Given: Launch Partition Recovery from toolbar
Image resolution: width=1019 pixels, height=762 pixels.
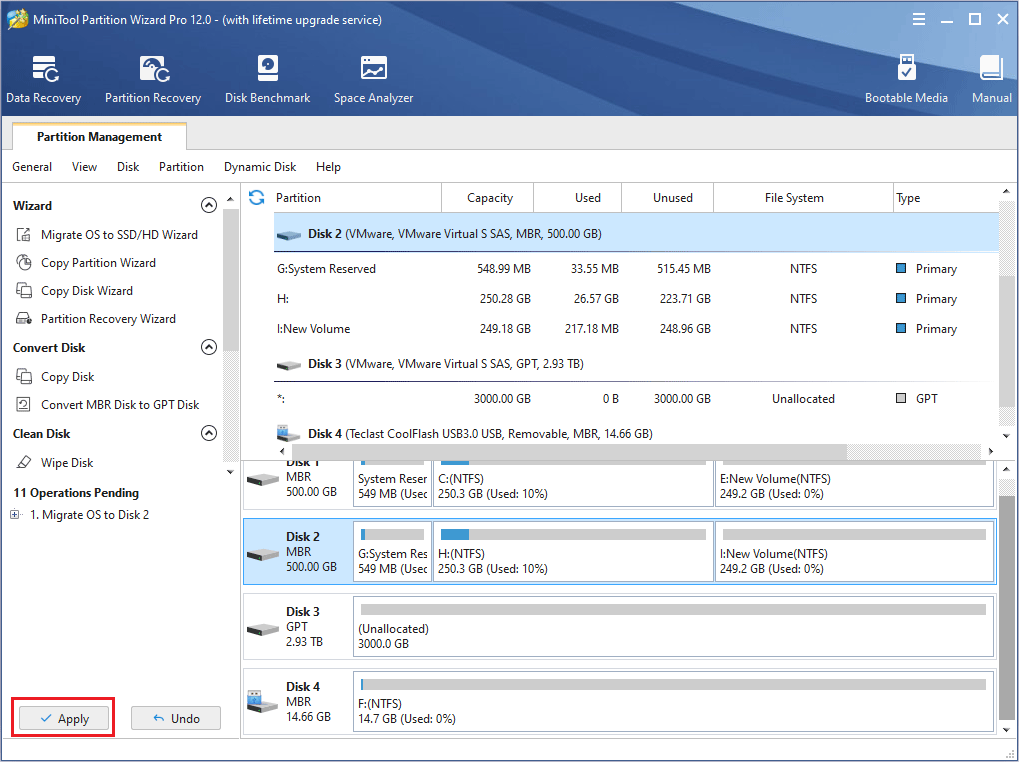Looking at the screenshot, I should [x=153, y=79].
